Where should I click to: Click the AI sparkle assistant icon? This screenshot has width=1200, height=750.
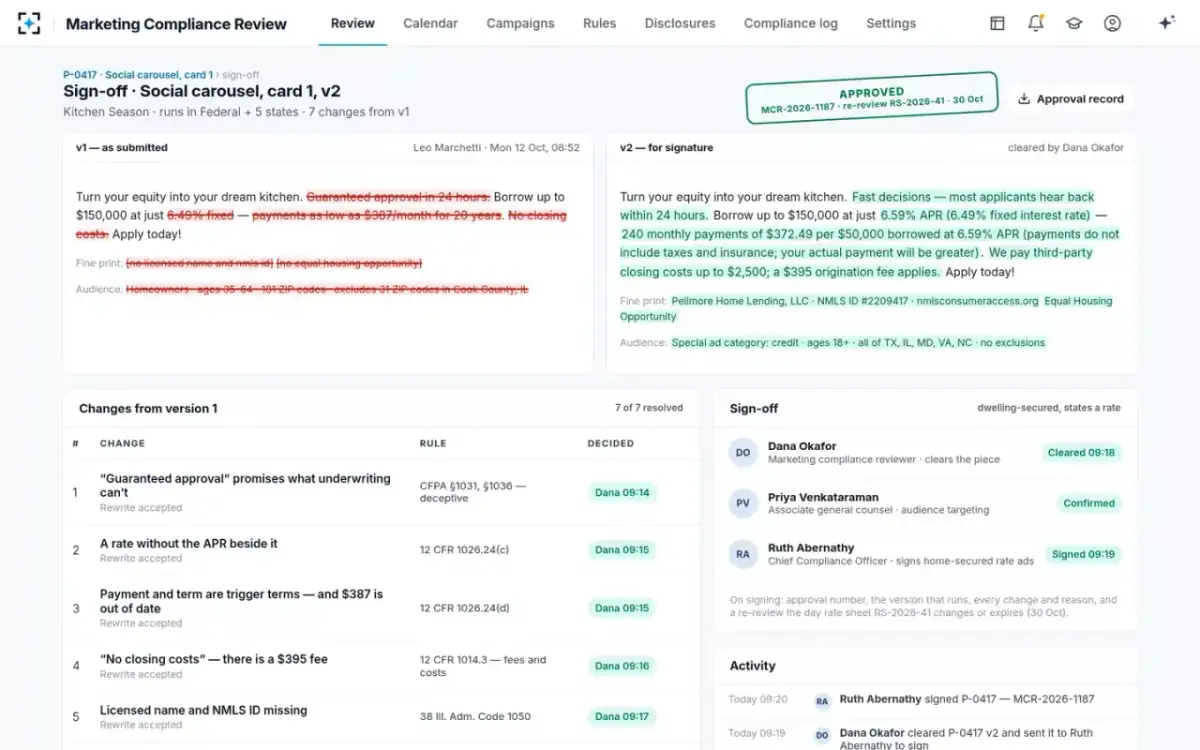coord(1166,23)
